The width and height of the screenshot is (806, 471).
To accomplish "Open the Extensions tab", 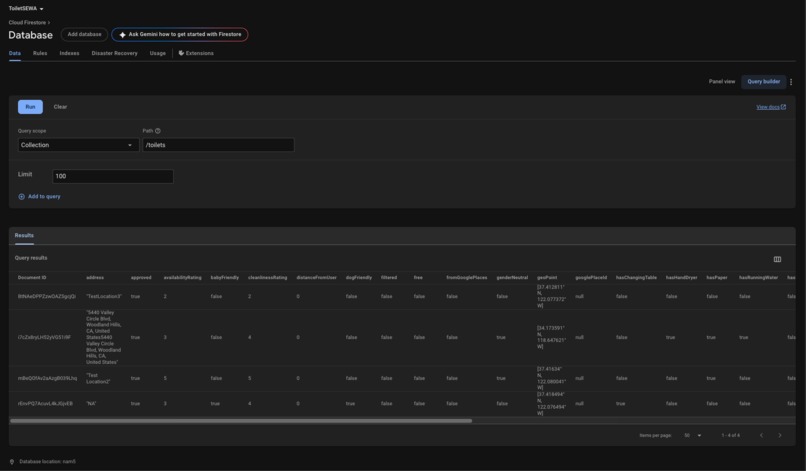I will [196, 53].
